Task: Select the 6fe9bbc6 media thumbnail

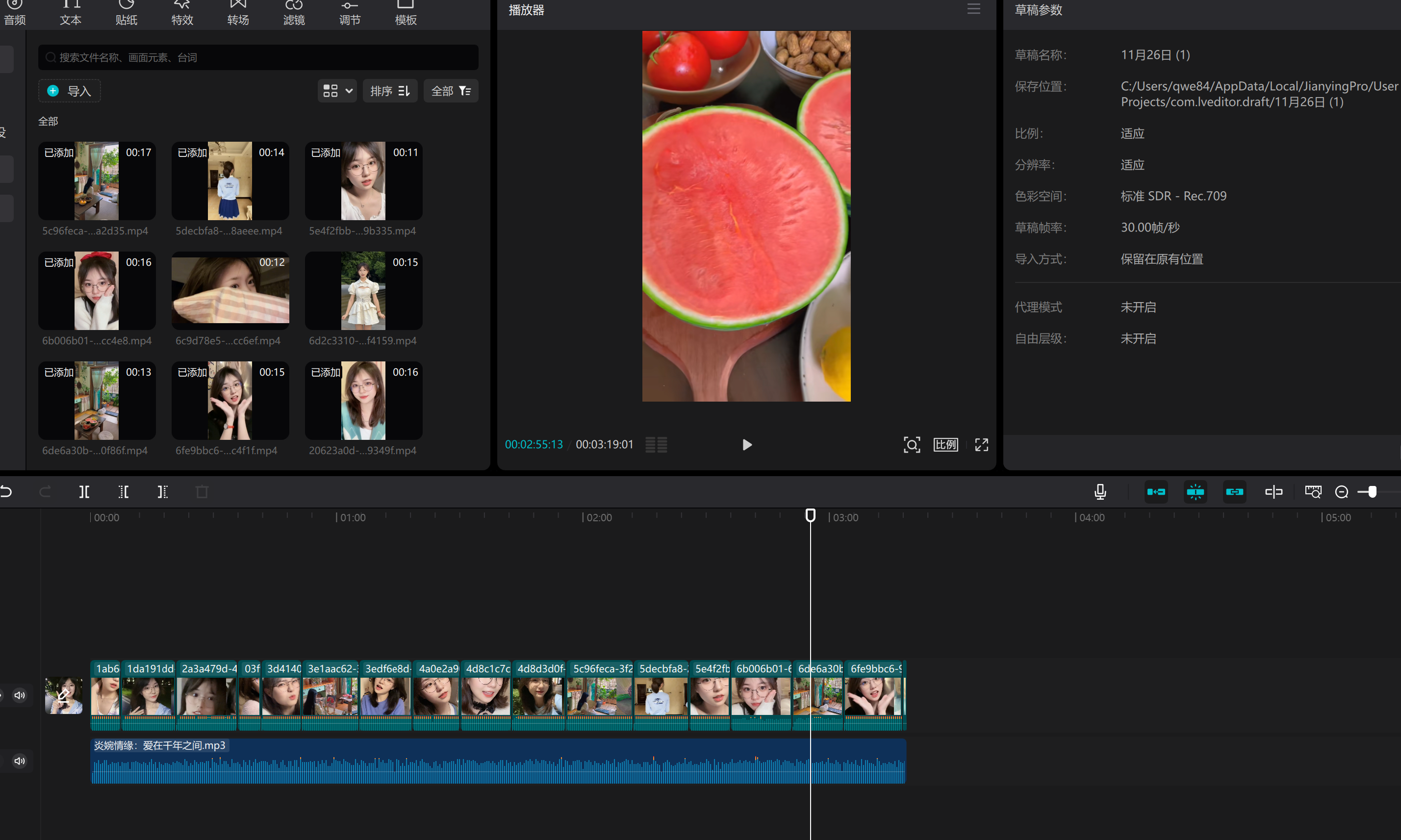Action: (230, 401)
